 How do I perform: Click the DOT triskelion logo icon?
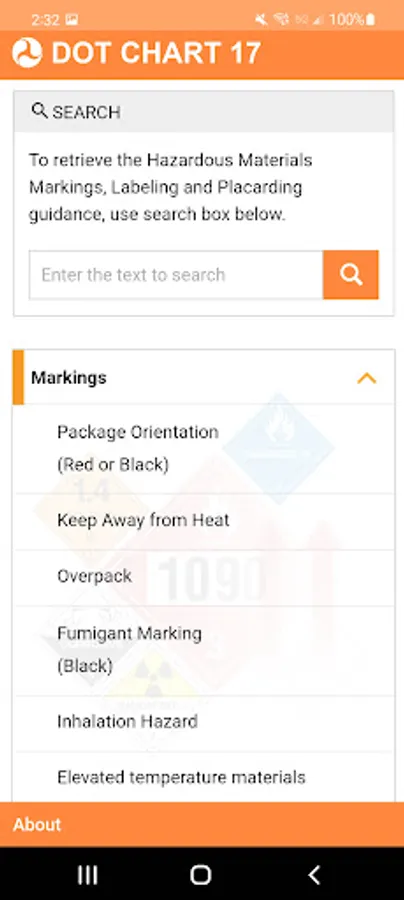[27, 53]
